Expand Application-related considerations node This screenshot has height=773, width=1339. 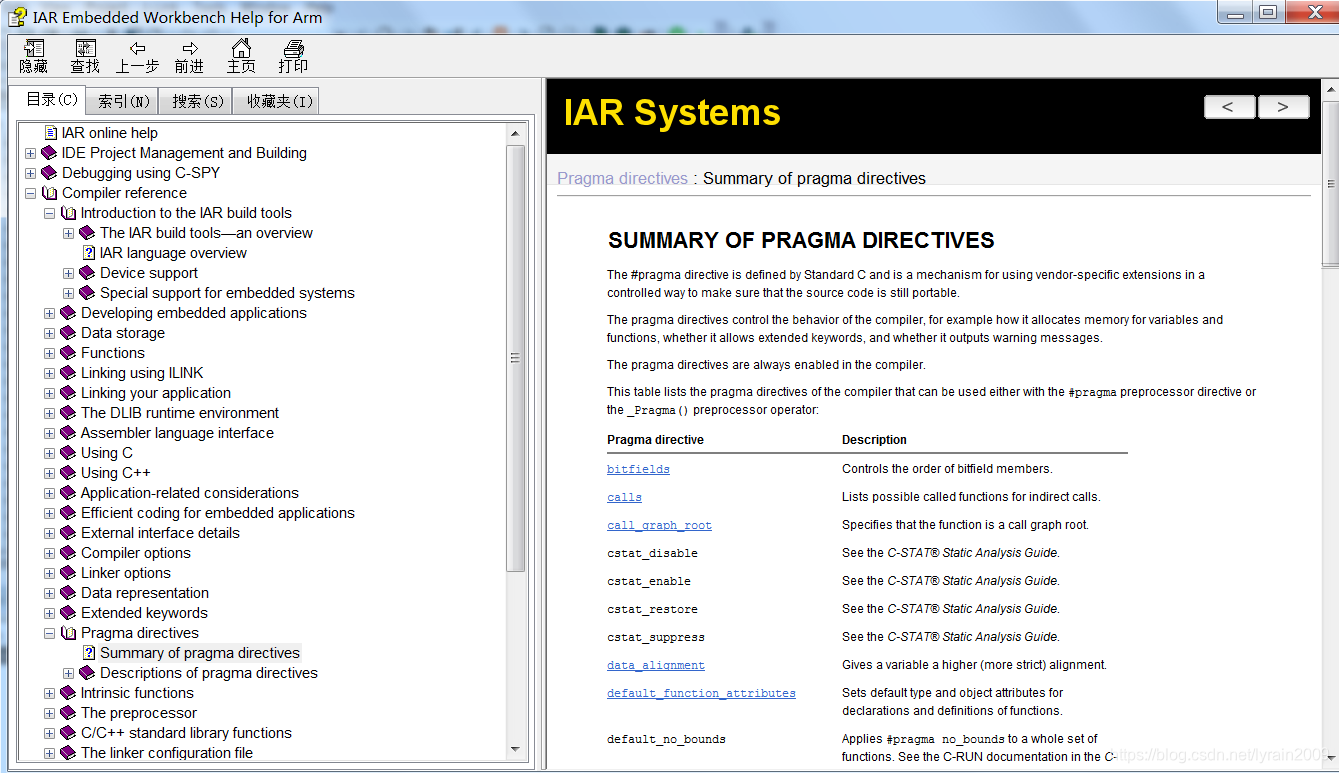49,493
